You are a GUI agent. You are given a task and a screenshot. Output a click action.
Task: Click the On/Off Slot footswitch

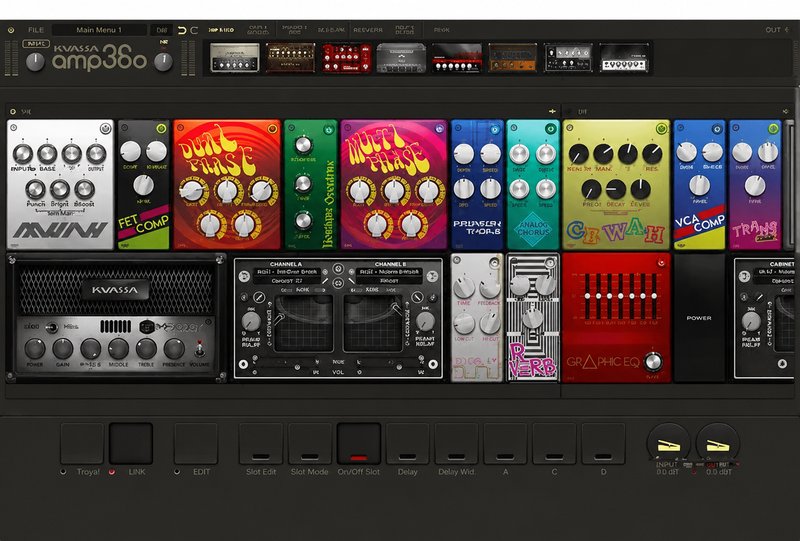pos(359,444)
